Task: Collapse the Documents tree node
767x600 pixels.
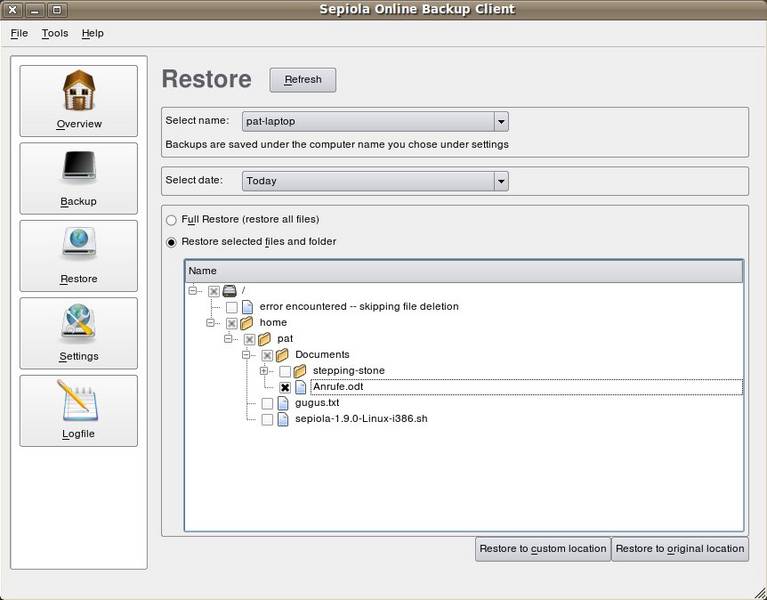Action: (246, 355)
